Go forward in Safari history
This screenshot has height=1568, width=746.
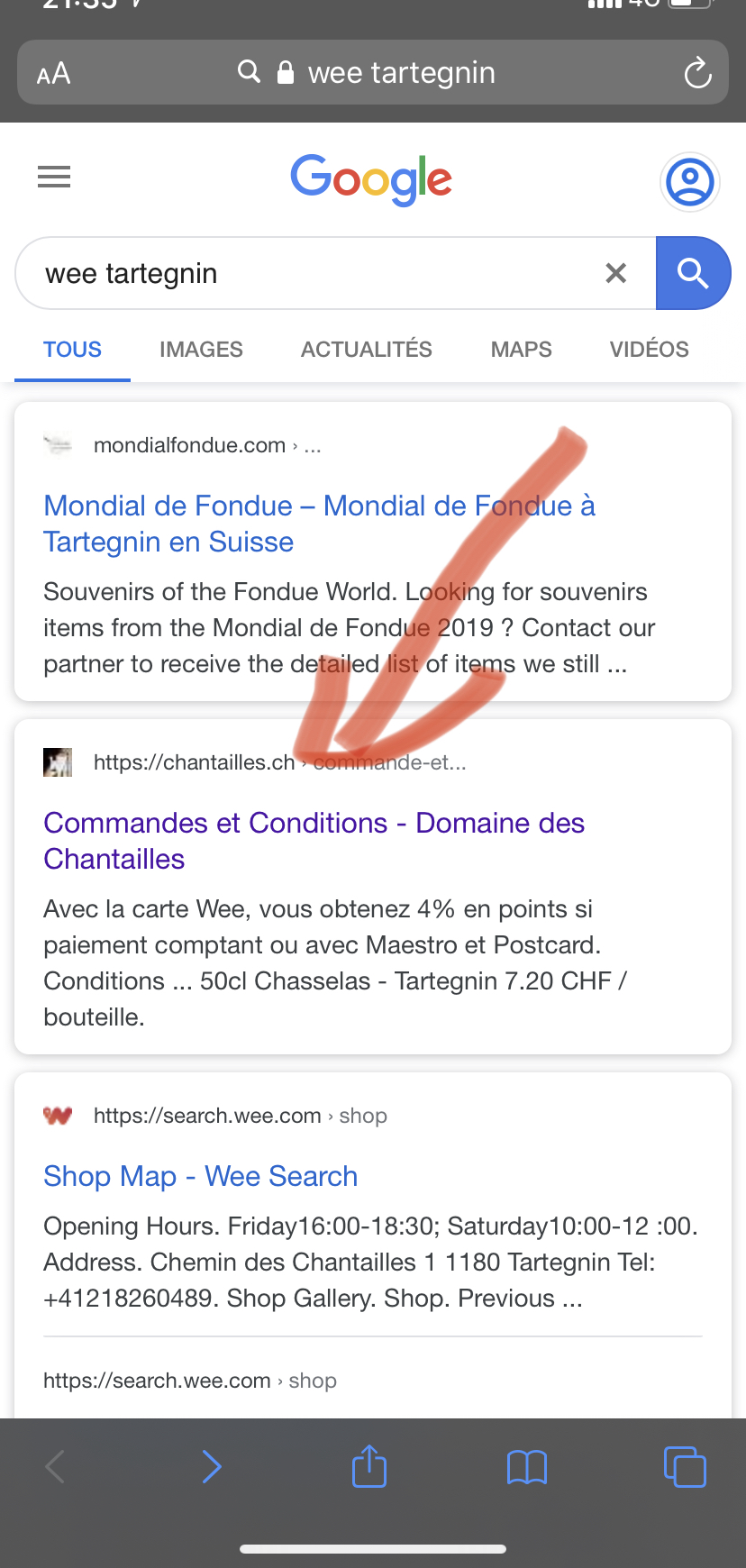pos(212,1467)
